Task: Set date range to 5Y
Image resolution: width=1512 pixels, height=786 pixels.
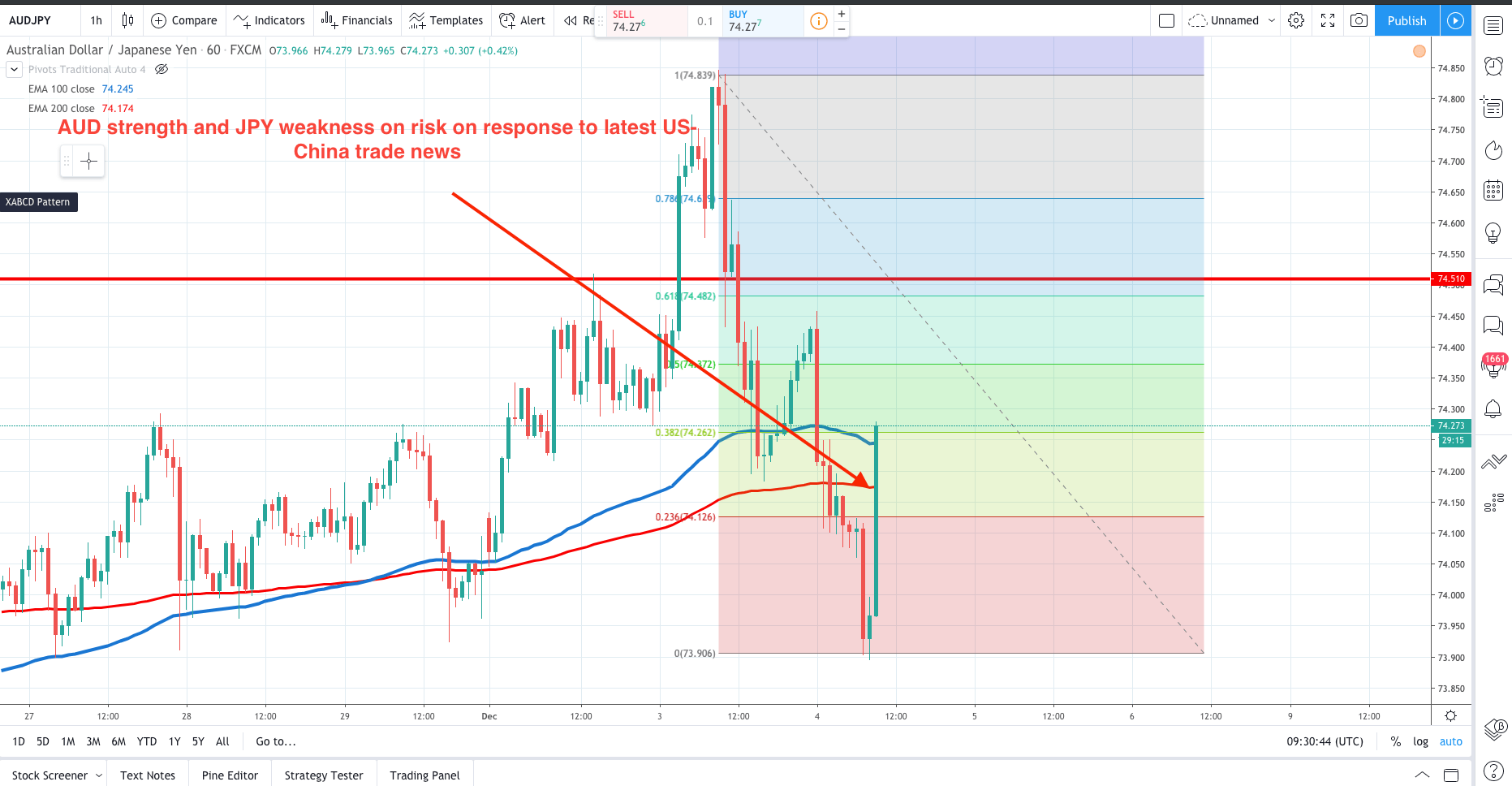Action: 198,741
